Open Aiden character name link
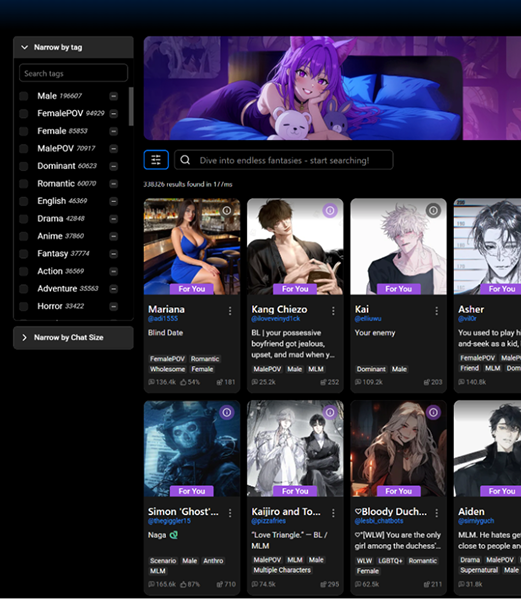This screenshot has height=599, width=521. (471, 512)
